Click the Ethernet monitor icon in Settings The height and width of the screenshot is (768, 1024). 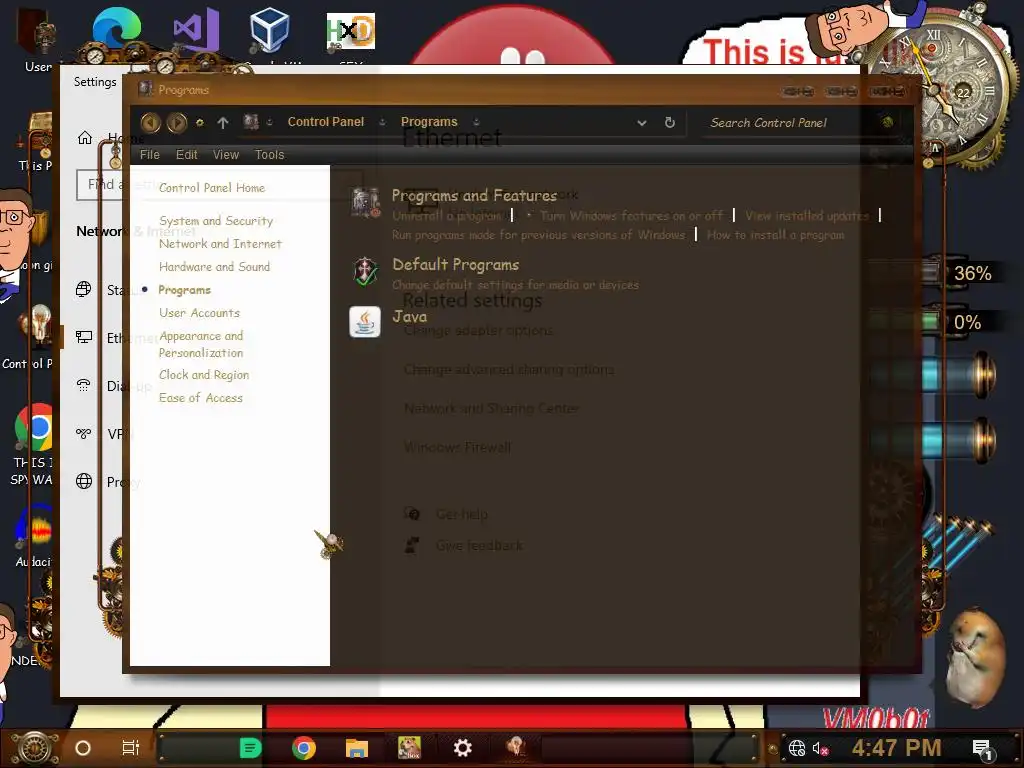coord(84,338)
